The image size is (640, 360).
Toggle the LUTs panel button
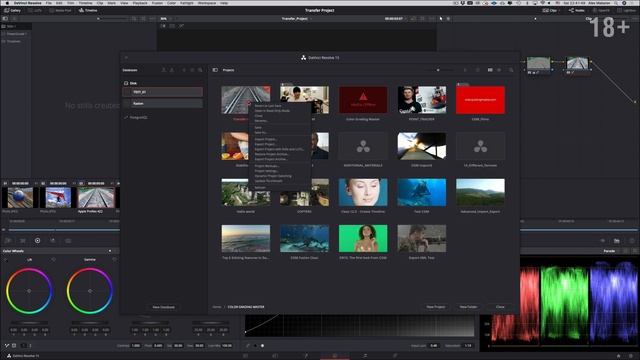coord(35,10)
